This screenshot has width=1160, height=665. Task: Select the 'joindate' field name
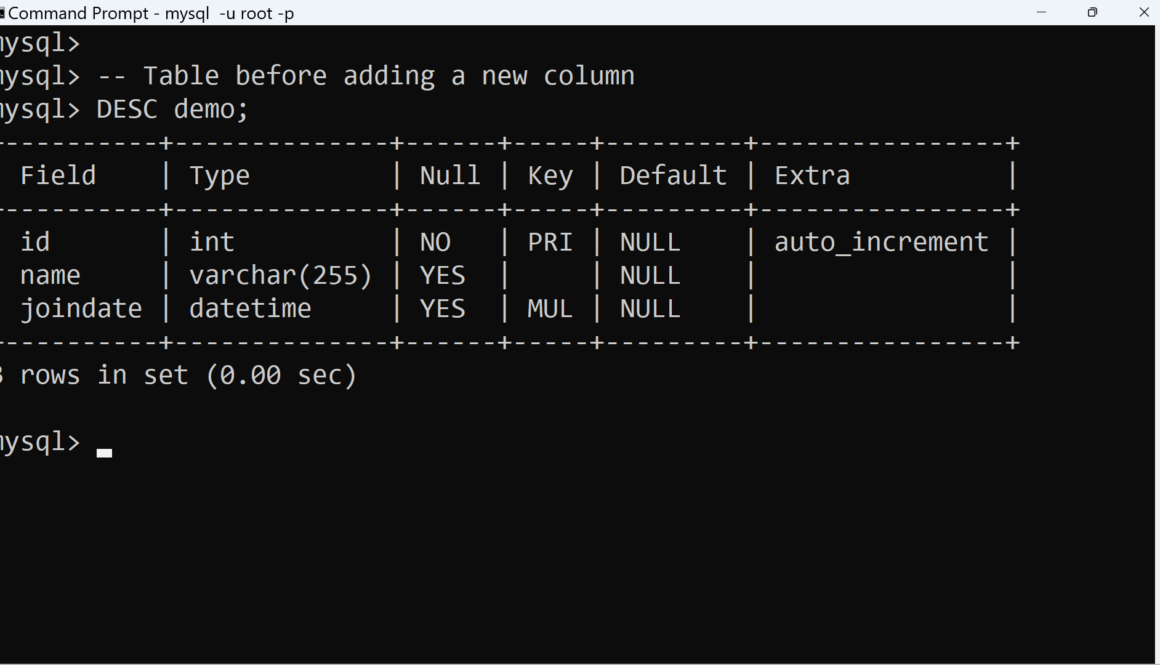point(81,309)
